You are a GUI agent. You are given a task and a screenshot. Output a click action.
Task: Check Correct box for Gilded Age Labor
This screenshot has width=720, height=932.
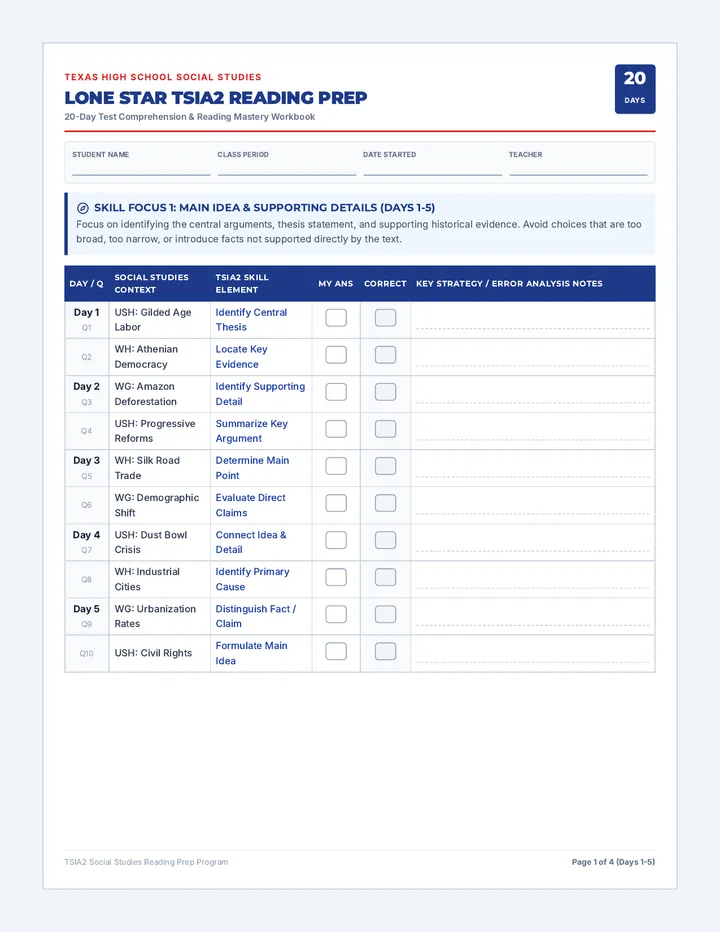point(385,318)
